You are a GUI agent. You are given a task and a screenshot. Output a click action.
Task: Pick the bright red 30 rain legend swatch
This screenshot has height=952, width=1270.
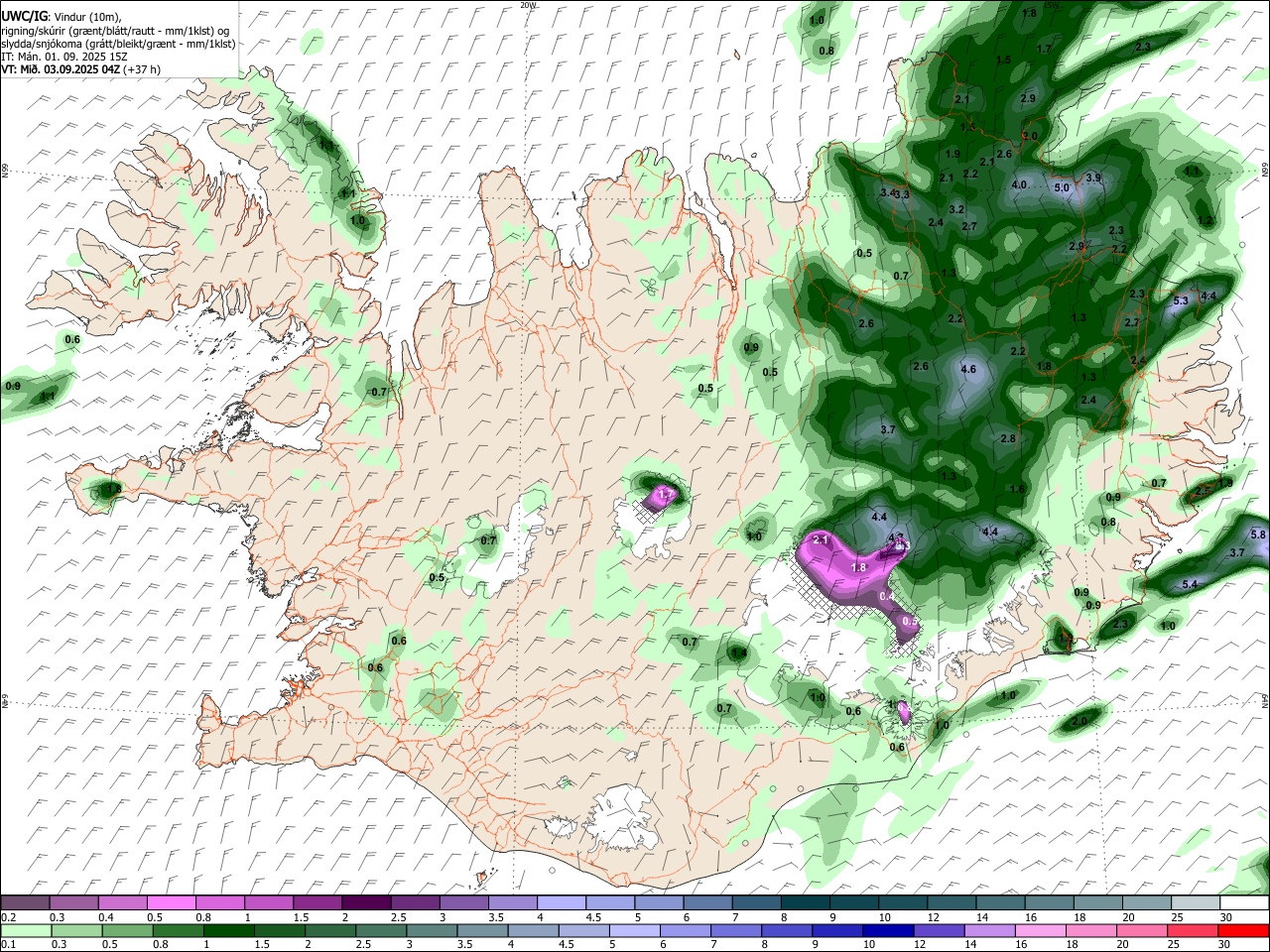pos(1243,930)
